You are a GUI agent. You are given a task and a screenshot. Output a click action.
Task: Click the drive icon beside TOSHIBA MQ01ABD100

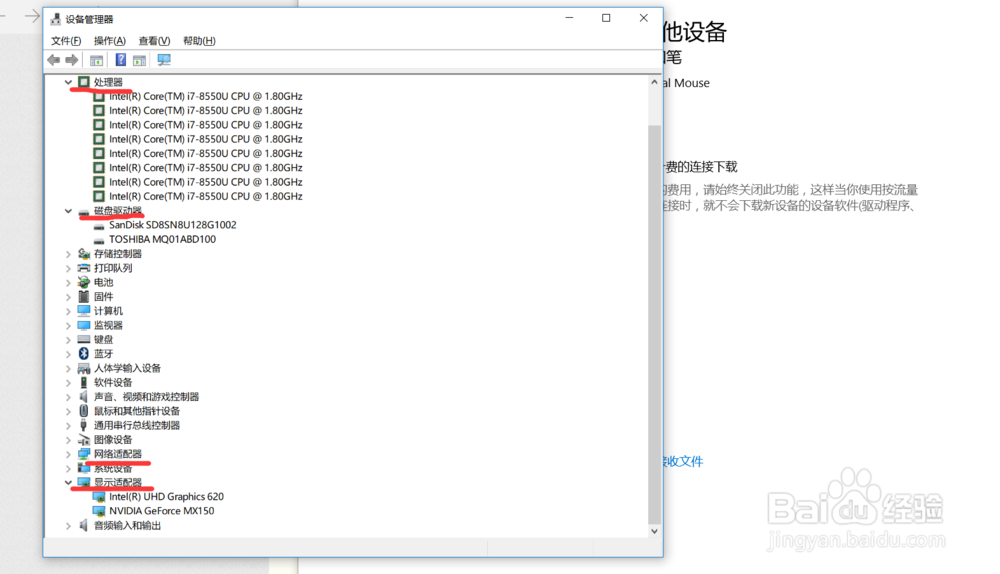[x=99, y=240]
